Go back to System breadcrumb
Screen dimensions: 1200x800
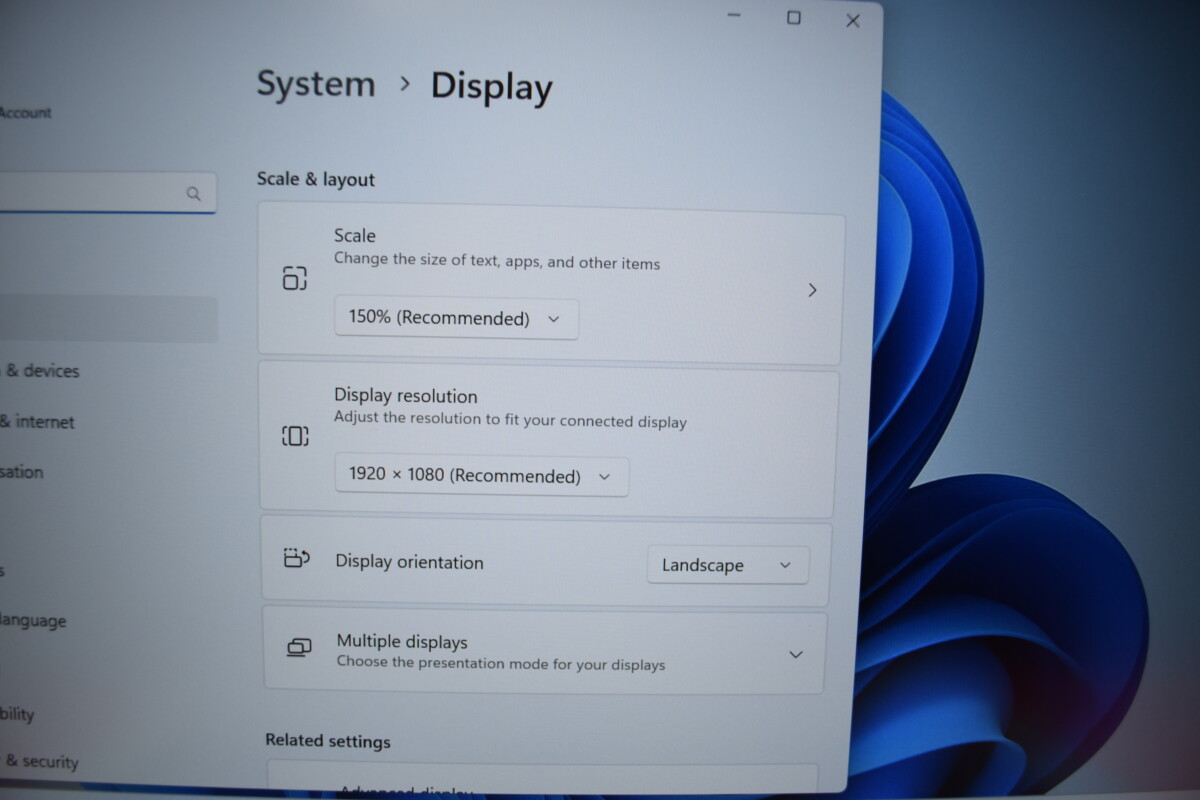316,84
